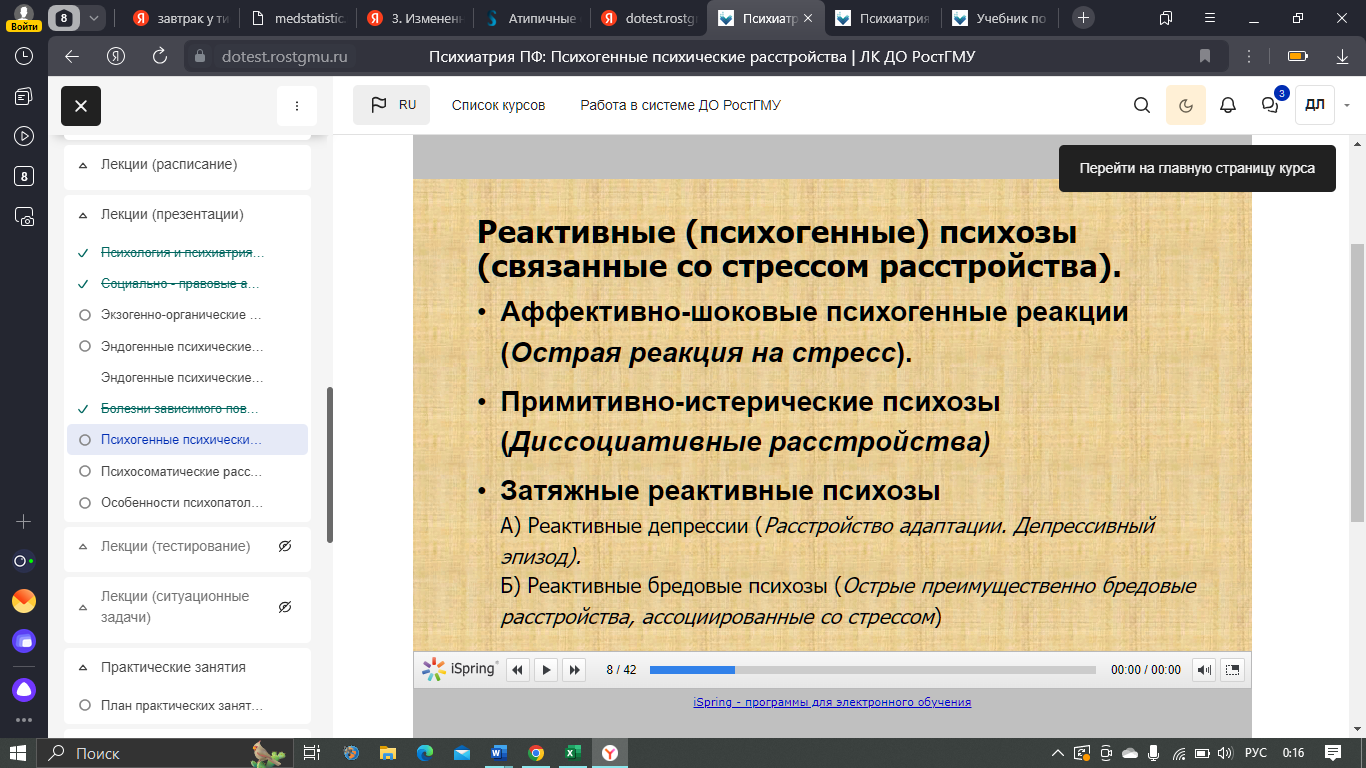The image size is (1366, 768).
Task: Toggle hidden-eye icon for Лекции (тестирование)
Action: pyautogui.click(x=285, y=546)
